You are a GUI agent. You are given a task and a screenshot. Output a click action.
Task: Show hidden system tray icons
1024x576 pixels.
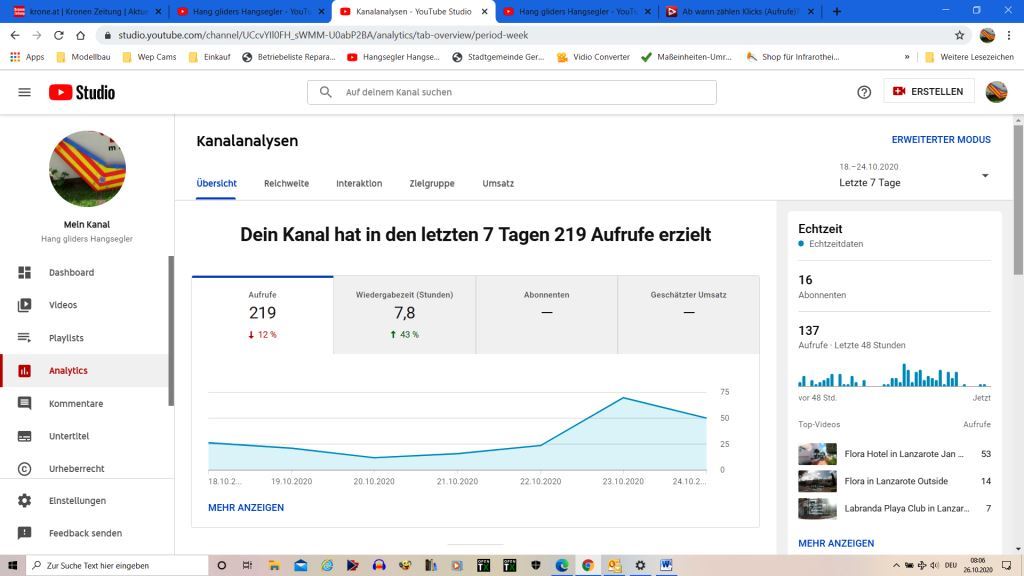(x=895, y=565)
